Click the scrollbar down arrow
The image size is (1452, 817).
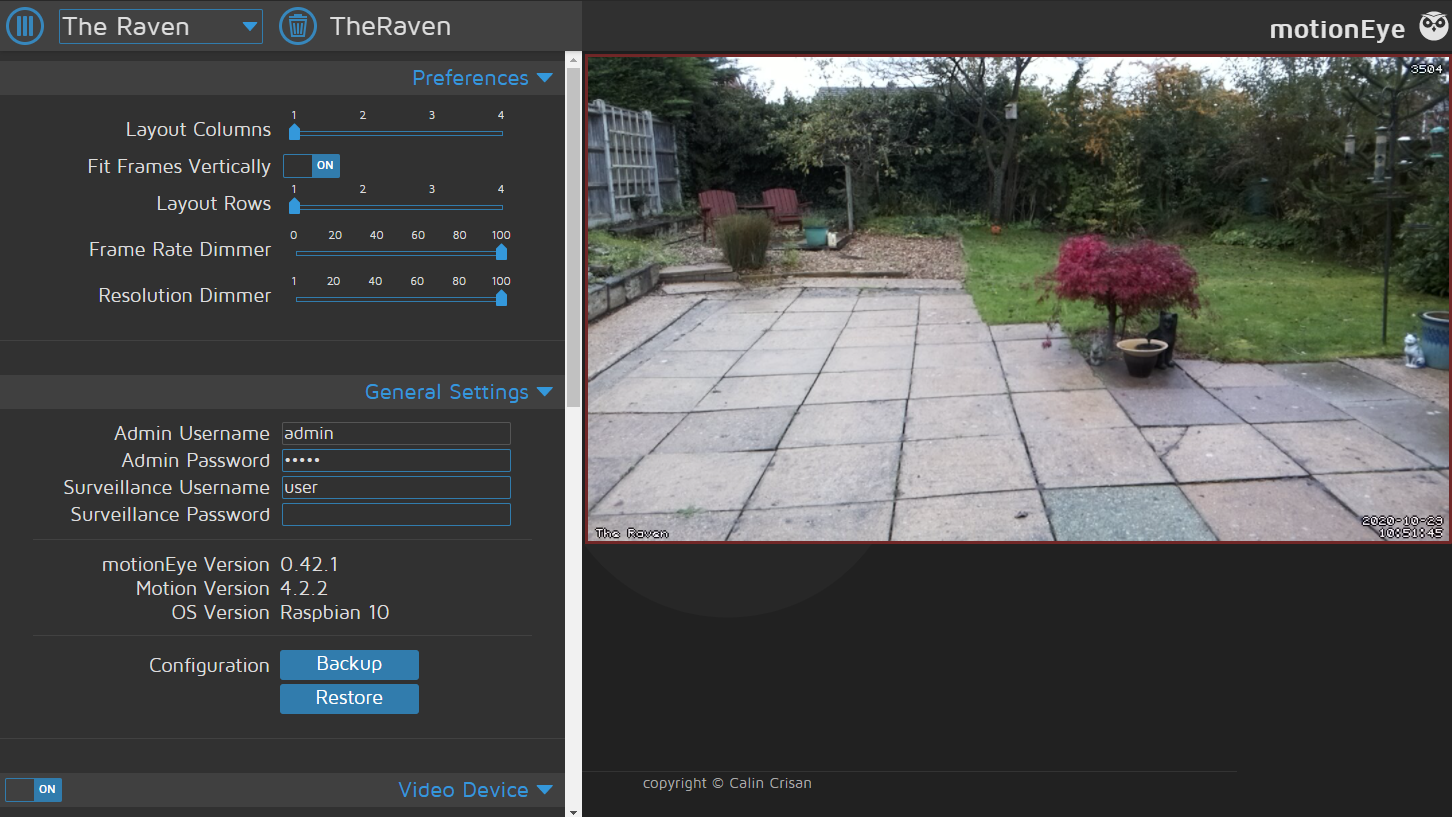coord(573,811)
